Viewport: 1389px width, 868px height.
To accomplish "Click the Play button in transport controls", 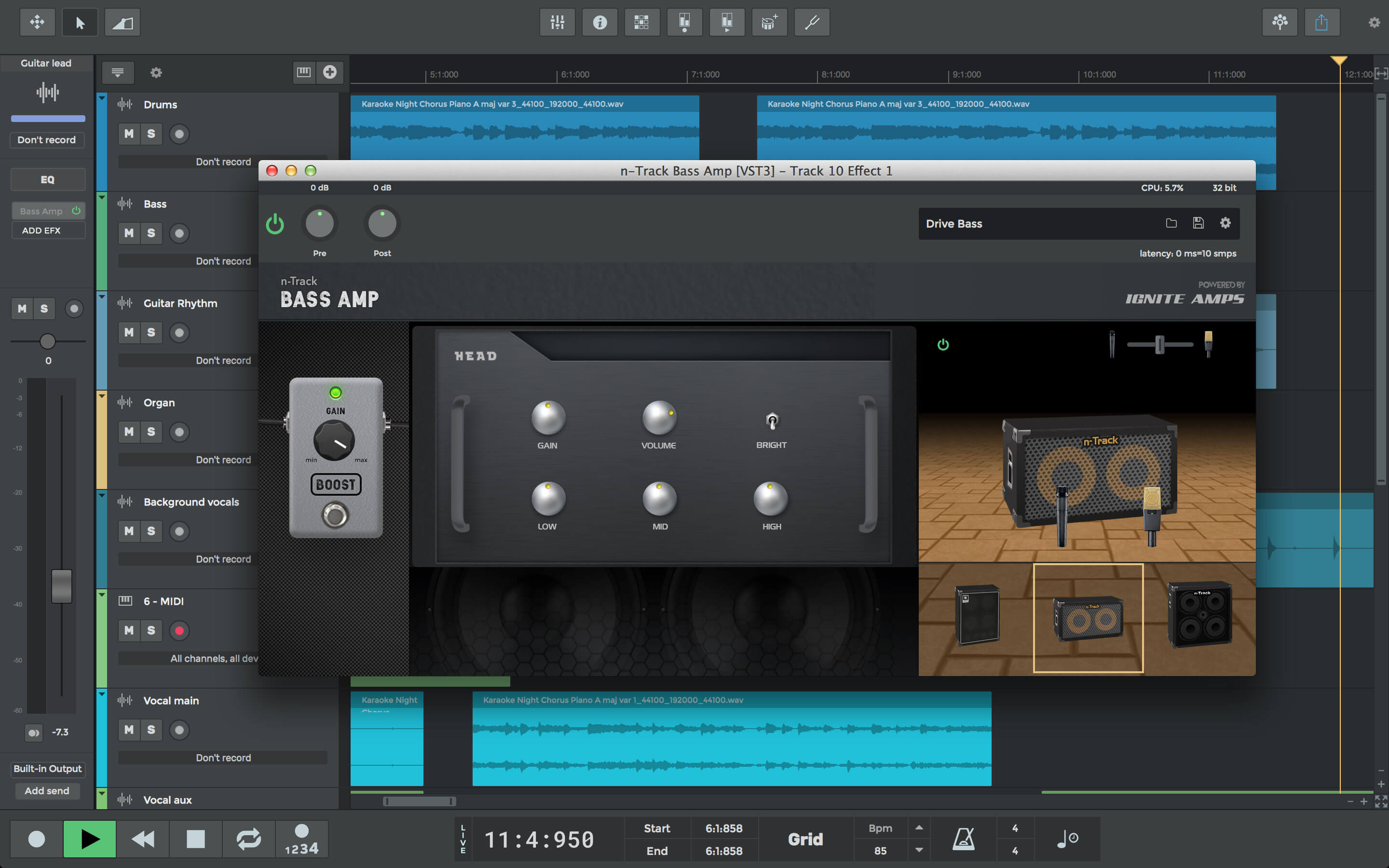I will pyautogui.click(x=90, y=838).
